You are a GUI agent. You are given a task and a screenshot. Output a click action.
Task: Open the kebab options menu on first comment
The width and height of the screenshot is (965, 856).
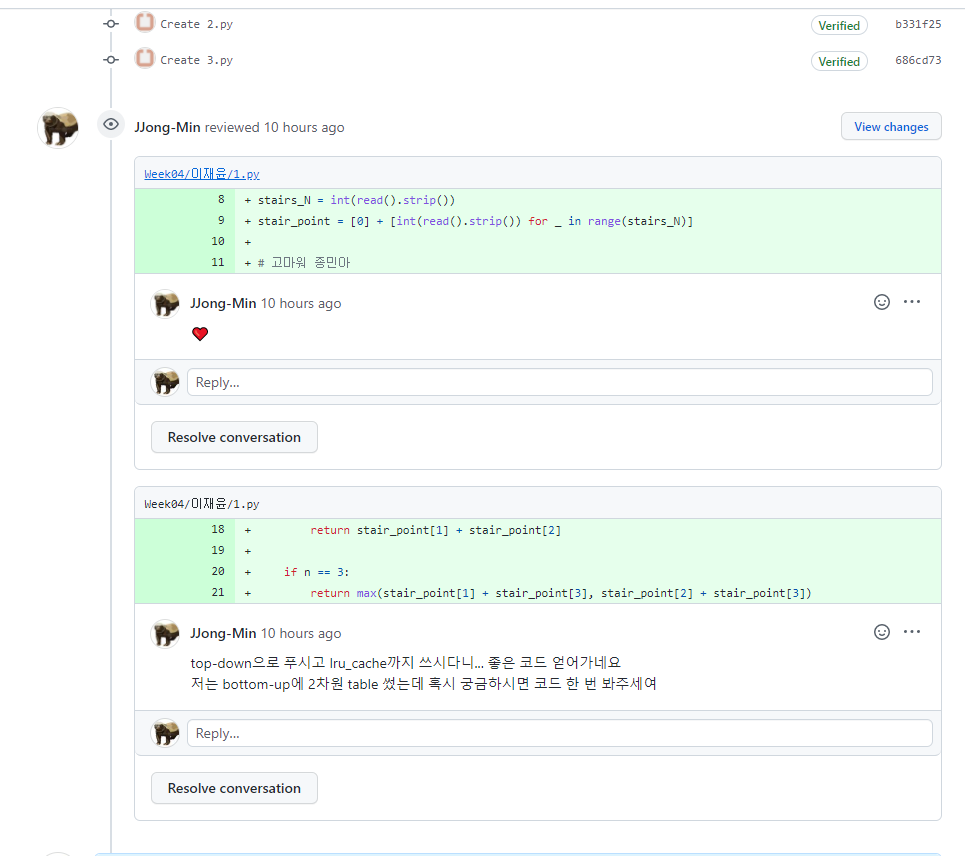coord(911,301)
